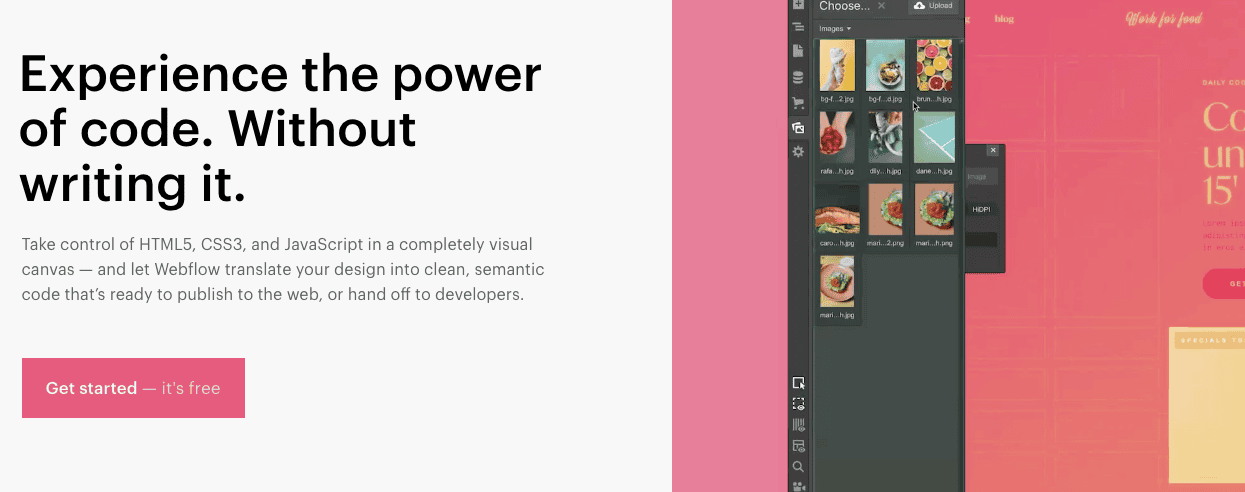The height and width of the screenshot is (492, 1245).
Task: Toggle the select element cursor tool
Action: [x=798, y=383]
